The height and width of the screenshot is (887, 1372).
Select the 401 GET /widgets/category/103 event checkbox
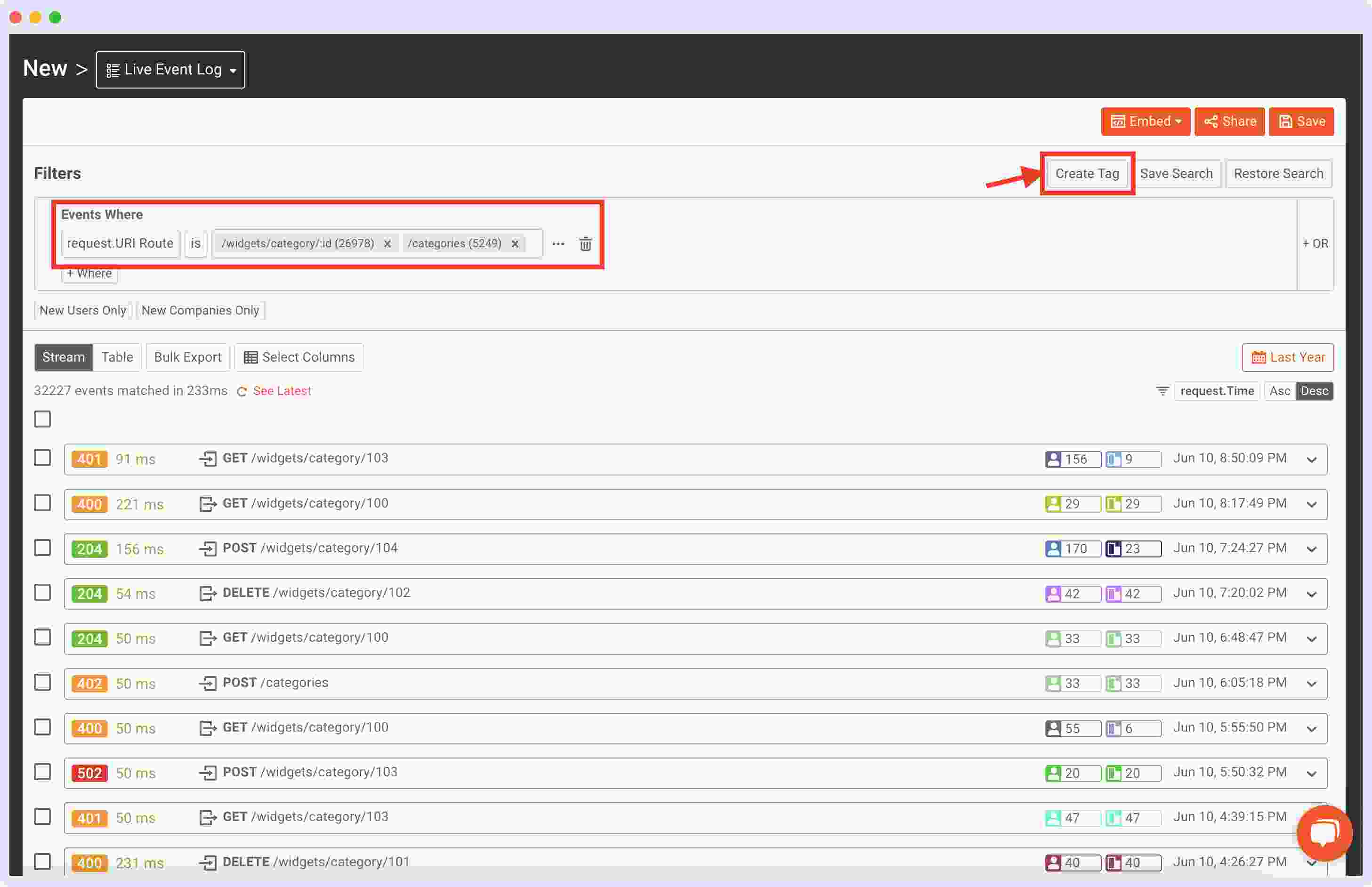(43, 458)
